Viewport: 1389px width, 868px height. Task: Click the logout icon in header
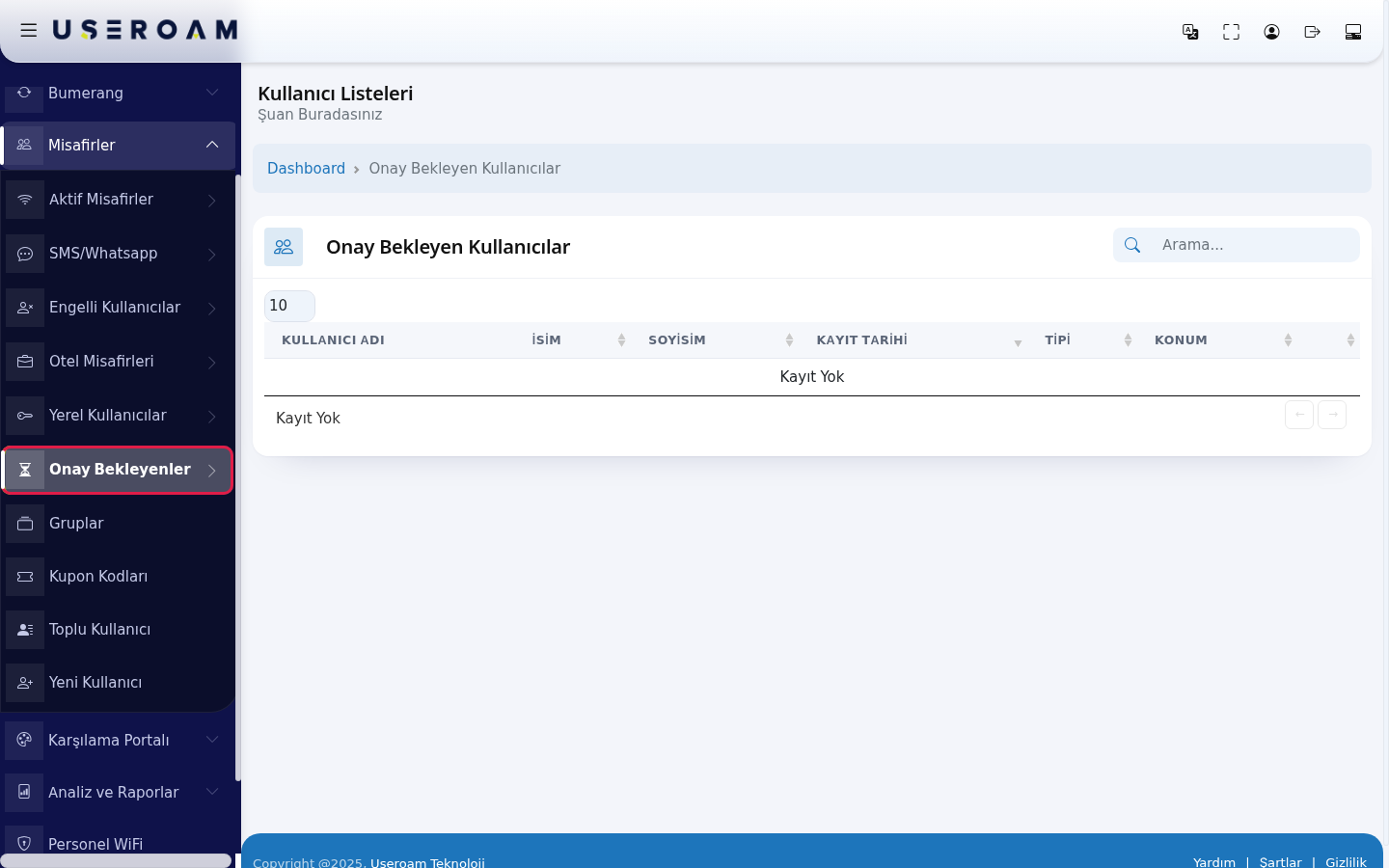click(1313, 32)
